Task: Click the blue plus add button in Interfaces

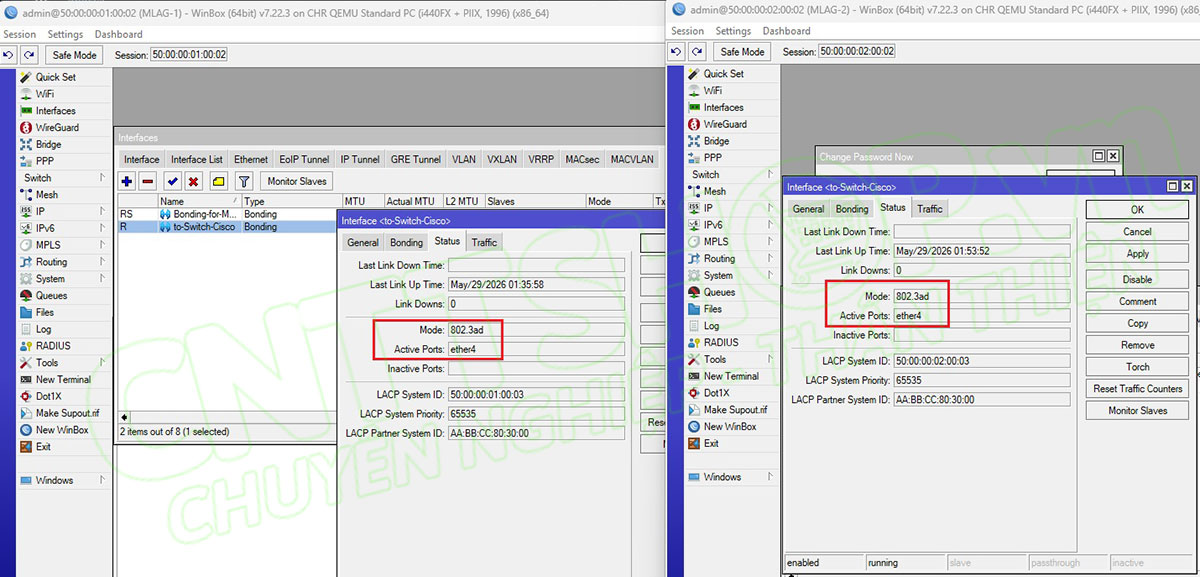Action: 127,181
